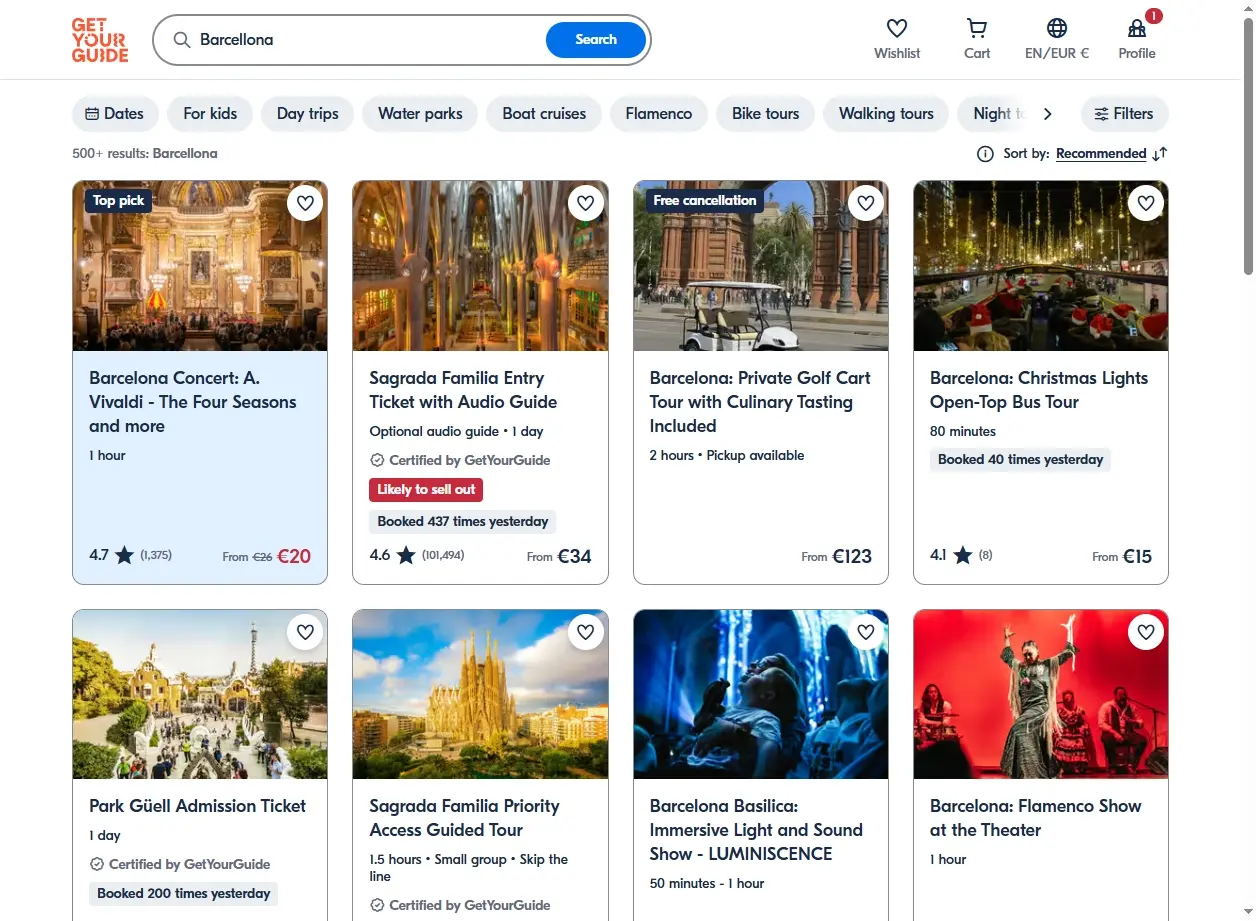Click the info icon beside Sort by
Screen dimensions: 1256x921
985,154
